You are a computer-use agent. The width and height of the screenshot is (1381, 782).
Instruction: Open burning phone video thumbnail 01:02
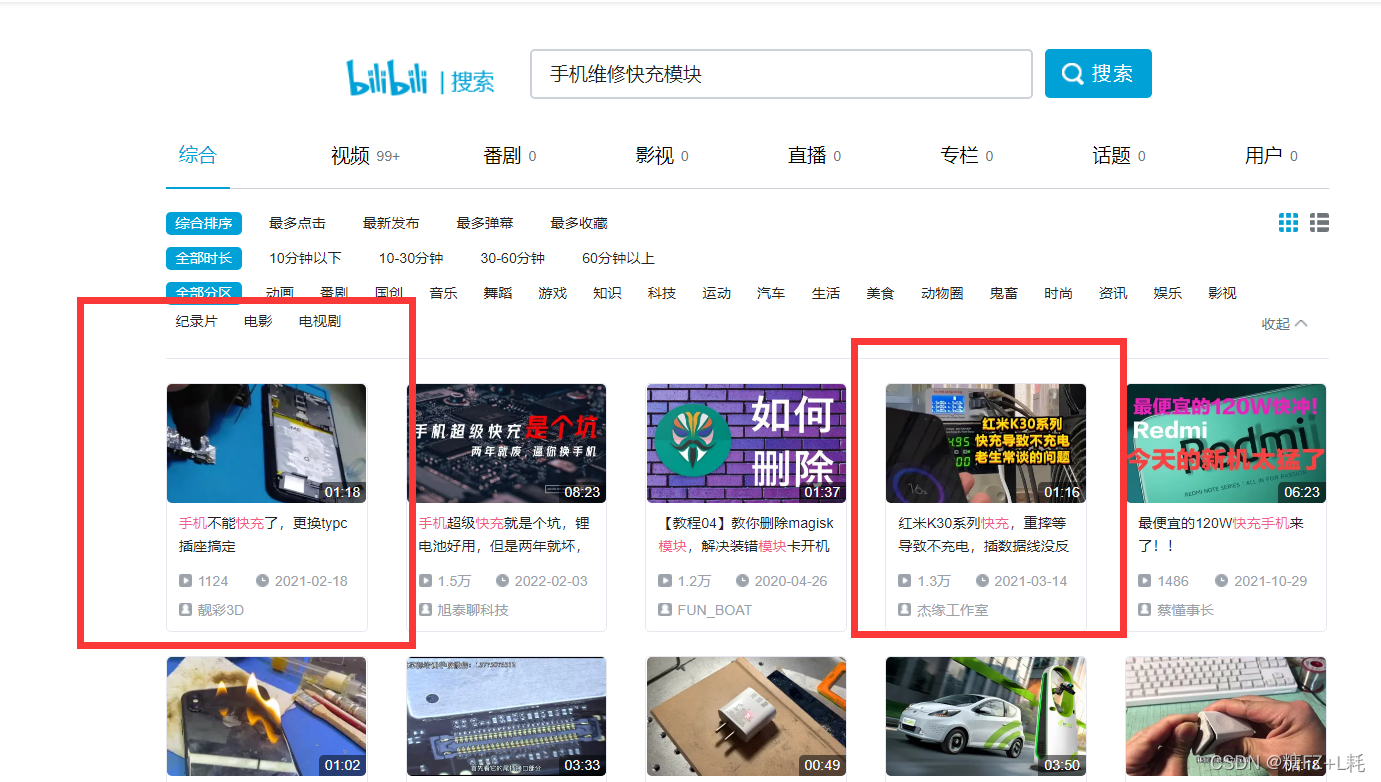click(x=267, y=717)
